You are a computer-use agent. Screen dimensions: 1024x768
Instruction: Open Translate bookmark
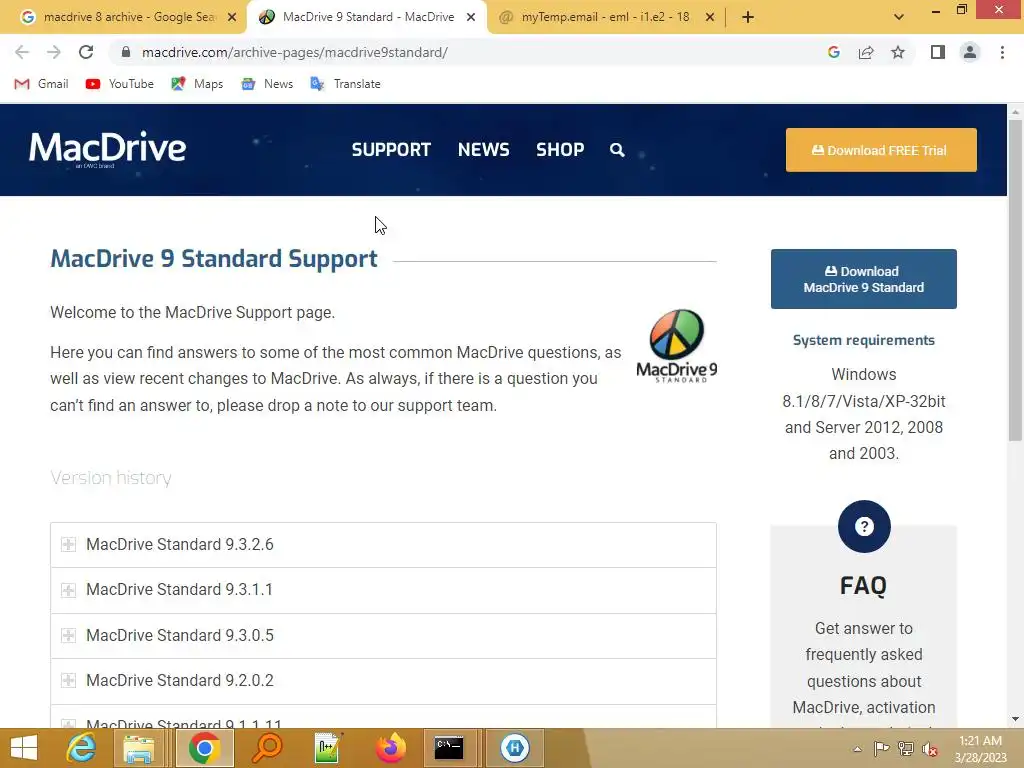[x=345, y=84]
